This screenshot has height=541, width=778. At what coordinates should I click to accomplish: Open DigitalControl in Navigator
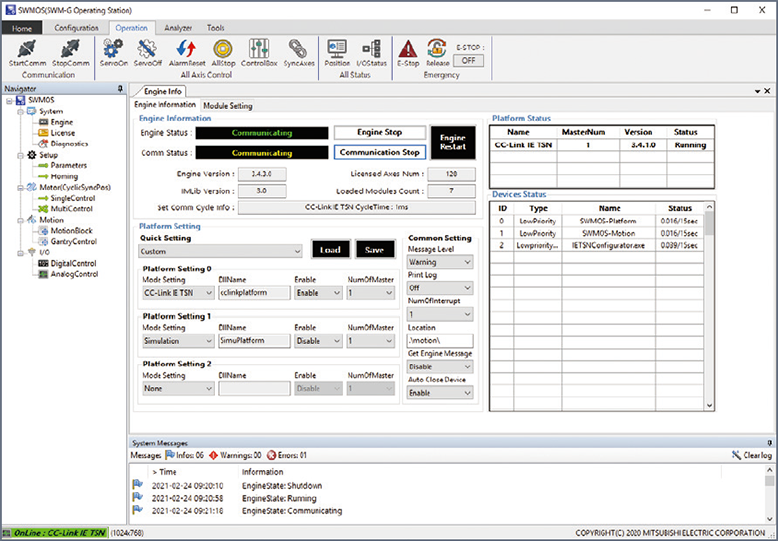point(73,264)
